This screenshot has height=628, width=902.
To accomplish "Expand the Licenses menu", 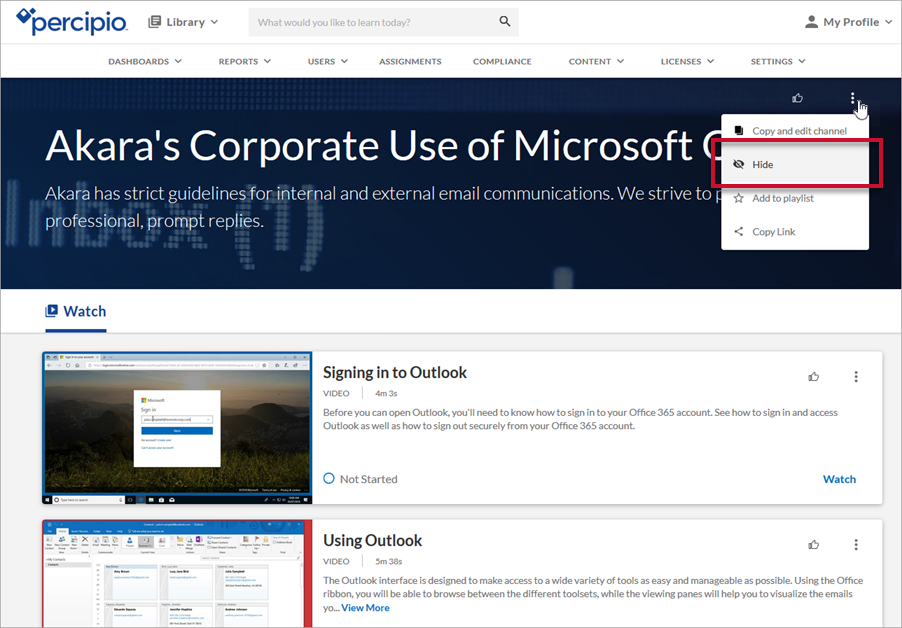I will [687, 62].
